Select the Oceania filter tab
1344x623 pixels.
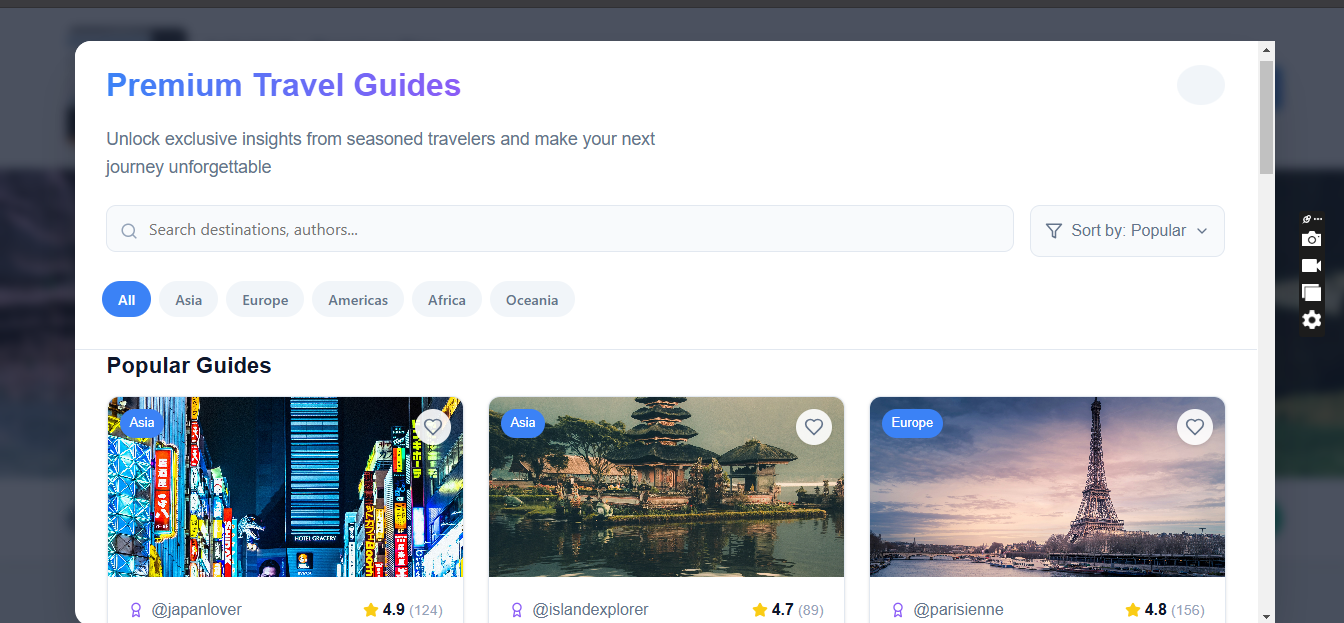[x=532, y=300]
